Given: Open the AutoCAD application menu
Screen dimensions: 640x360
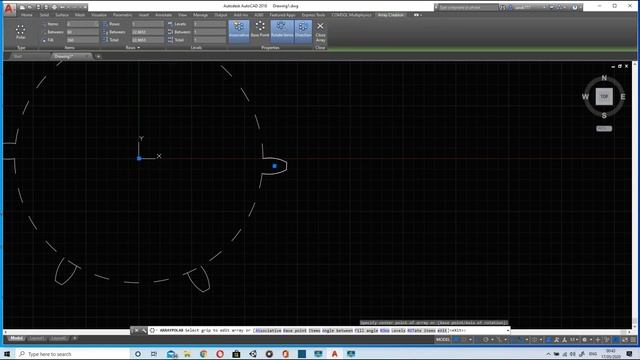Looking at the screenshot, I should tap(9, 8).
